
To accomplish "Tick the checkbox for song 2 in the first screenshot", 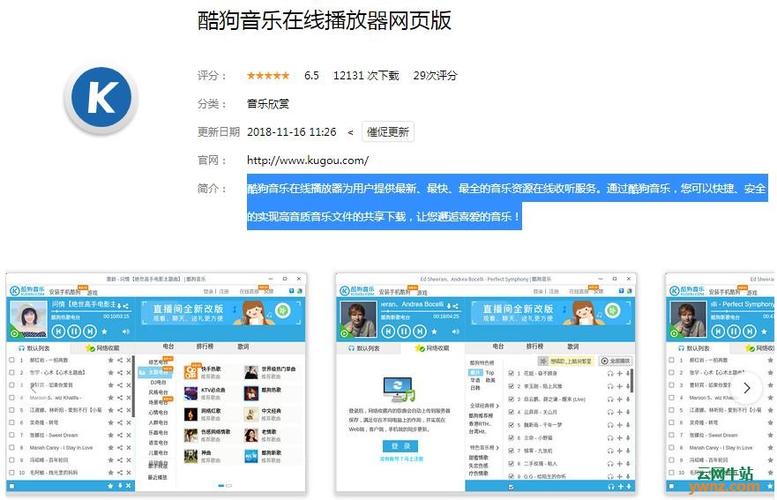I will point(11,372).
